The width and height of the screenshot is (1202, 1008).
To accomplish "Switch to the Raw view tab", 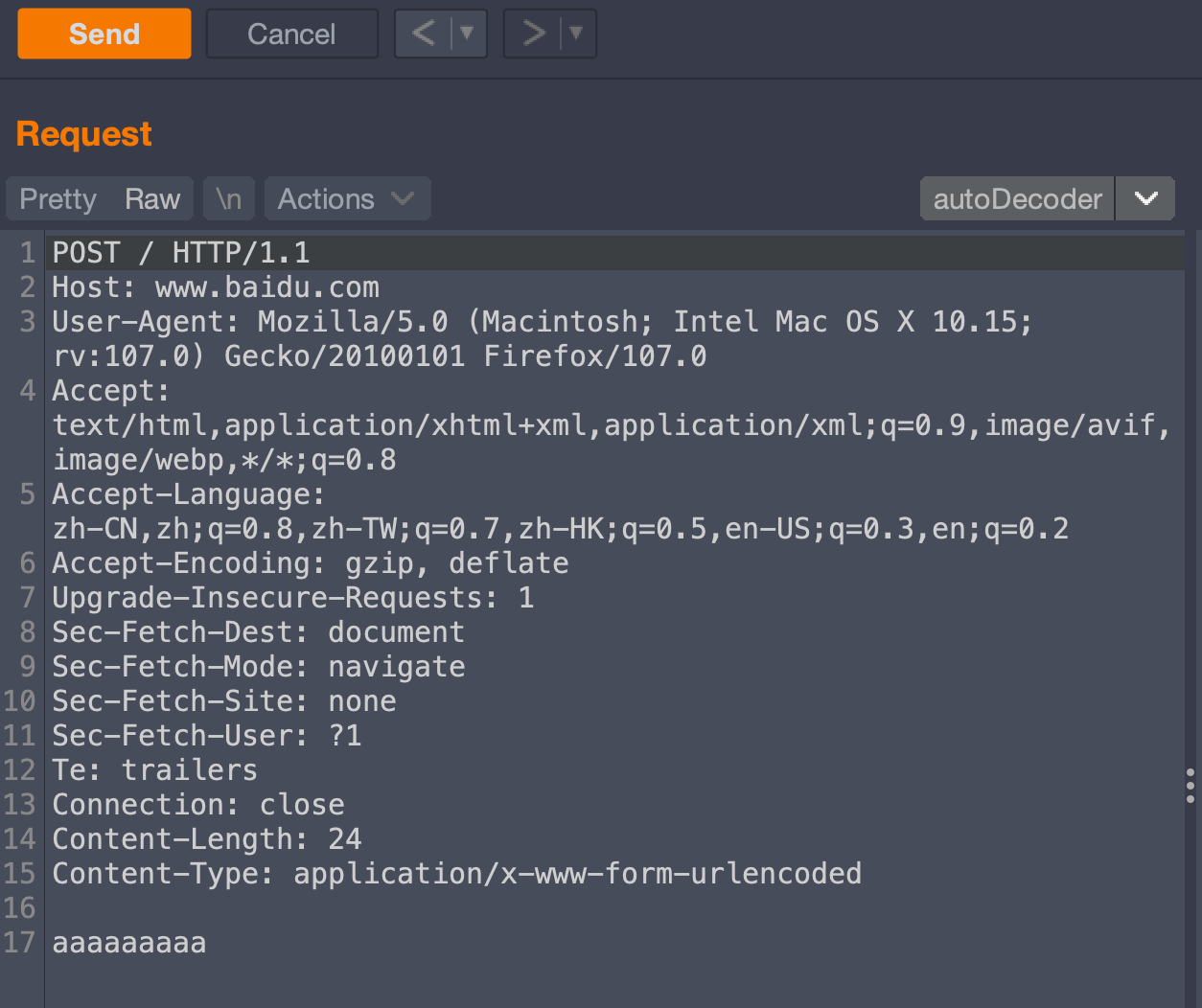I will (151, 199).
